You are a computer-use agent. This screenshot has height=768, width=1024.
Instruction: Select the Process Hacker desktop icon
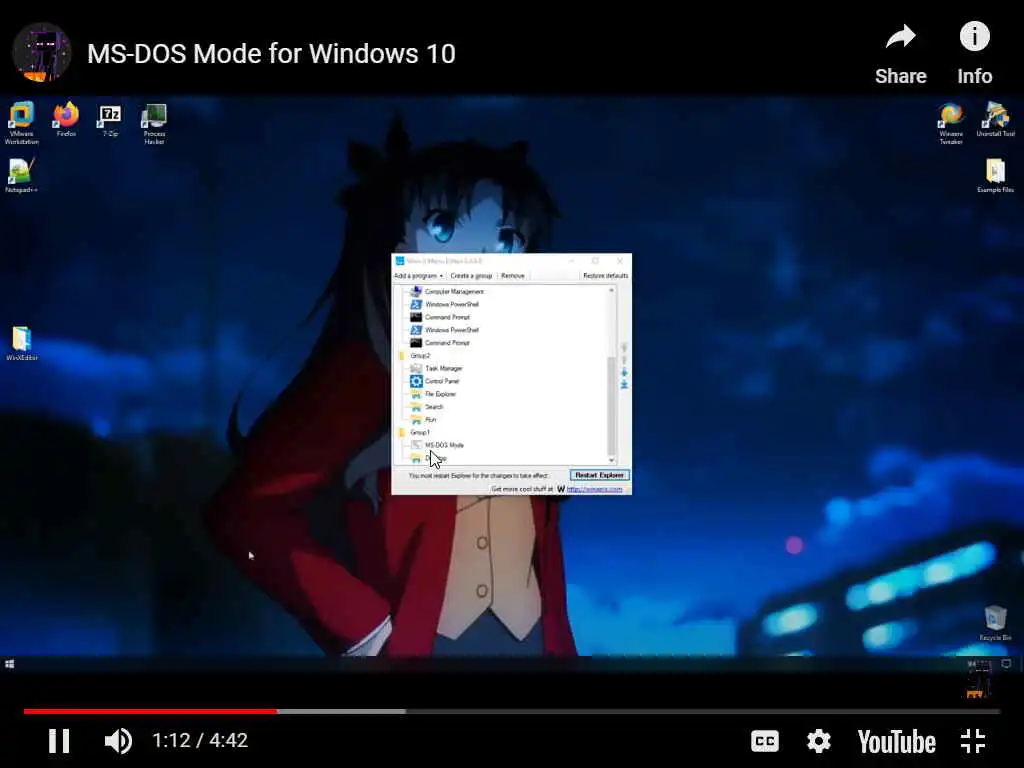pyautogui.click(x=154, y=124)
